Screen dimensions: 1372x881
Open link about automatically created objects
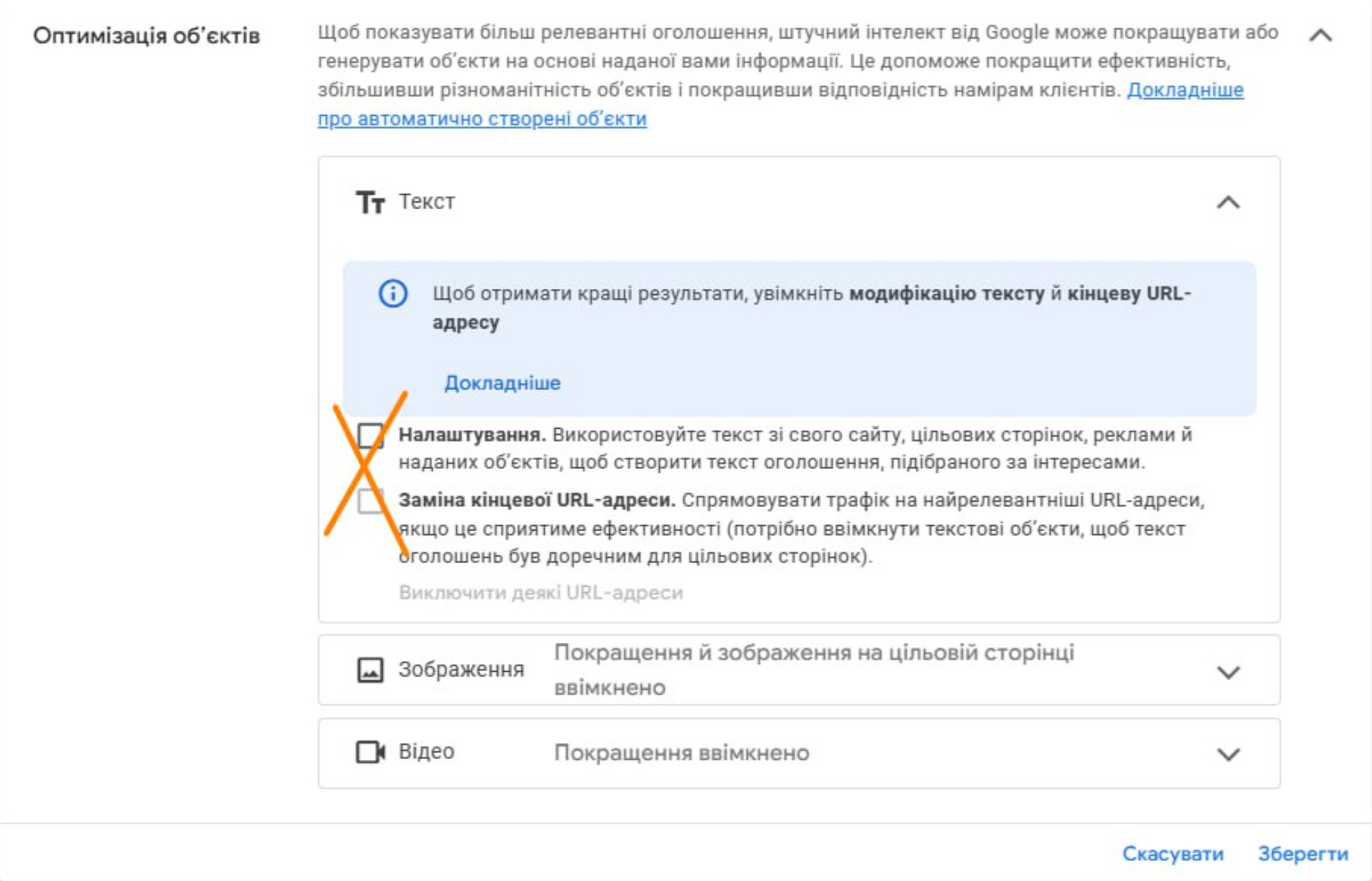point(482,119)
